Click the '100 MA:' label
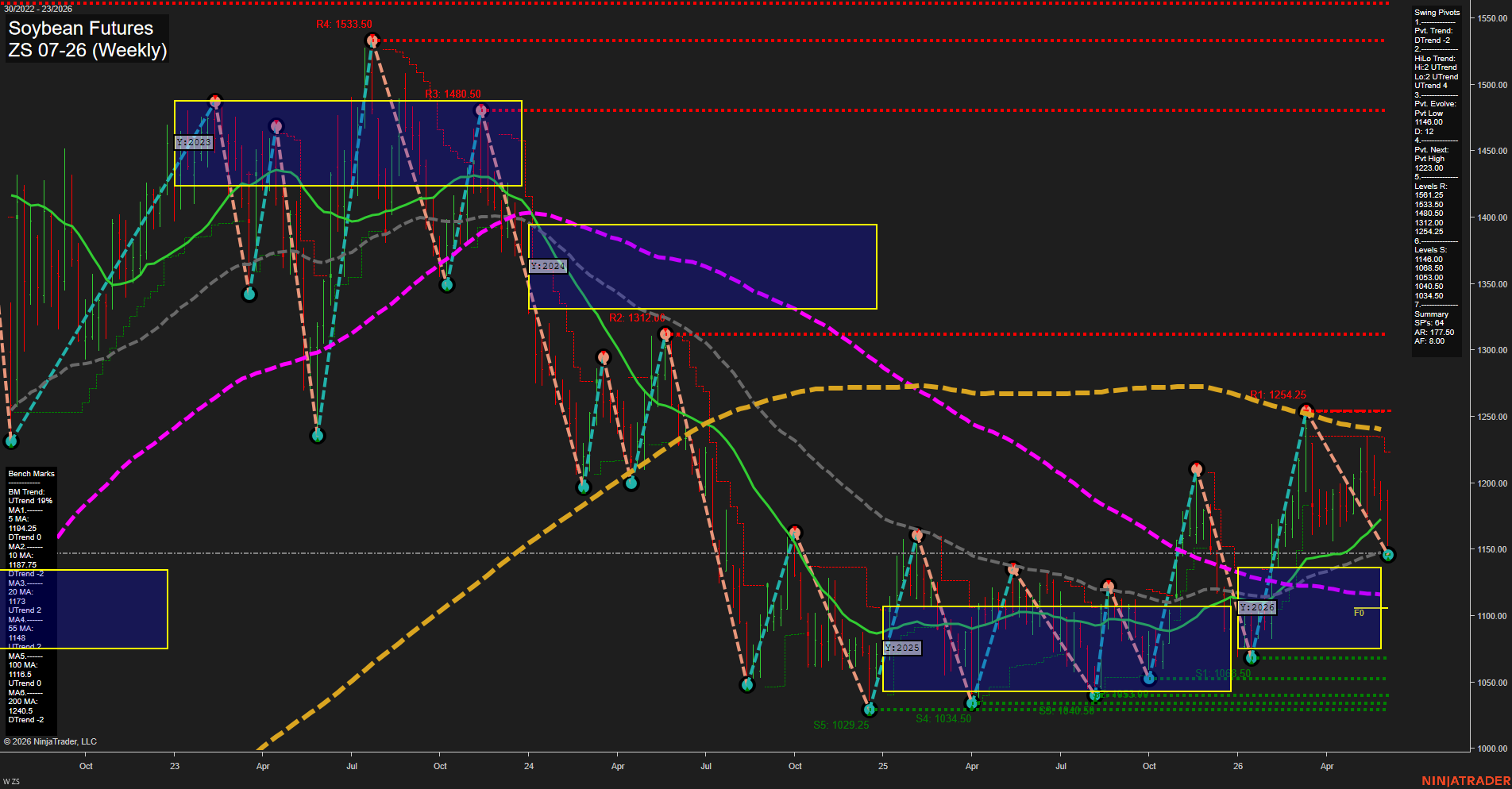Screen dimensions: 1512x789 tap(23, 665)
